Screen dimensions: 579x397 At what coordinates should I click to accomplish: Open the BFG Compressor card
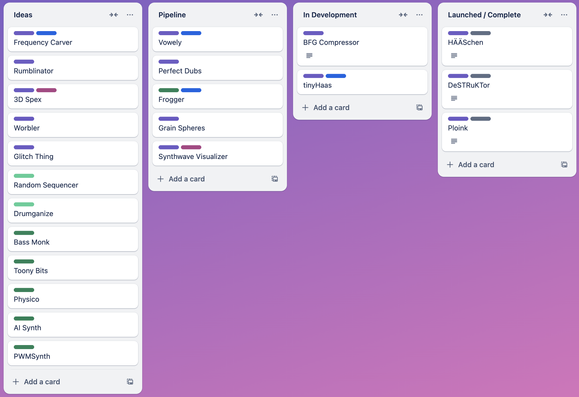pos(362,46)
